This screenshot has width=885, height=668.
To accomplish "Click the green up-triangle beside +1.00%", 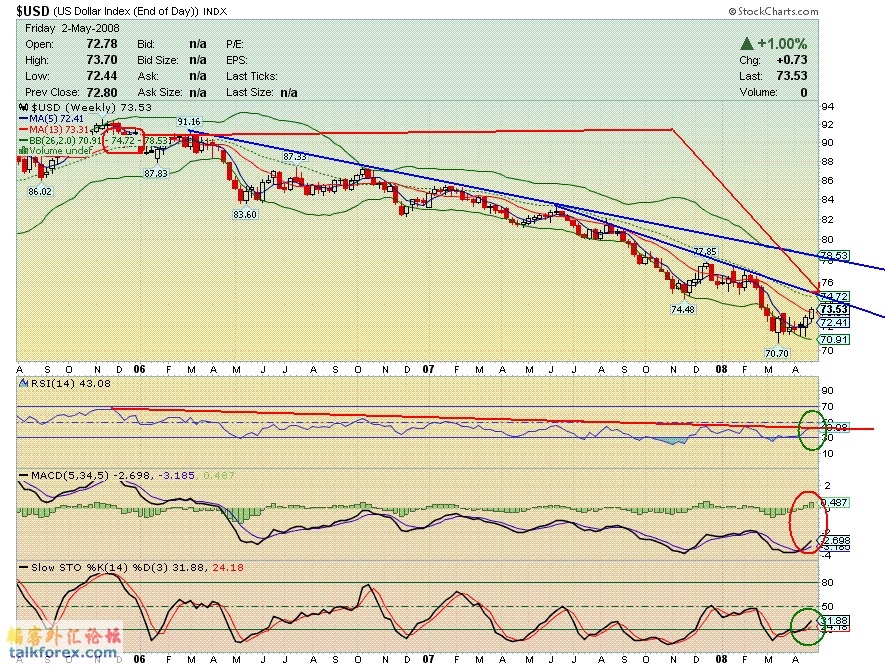I will [747, 43].
